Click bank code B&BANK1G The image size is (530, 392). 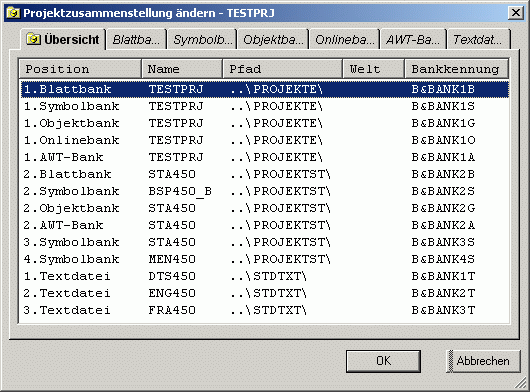pos(443,123)
